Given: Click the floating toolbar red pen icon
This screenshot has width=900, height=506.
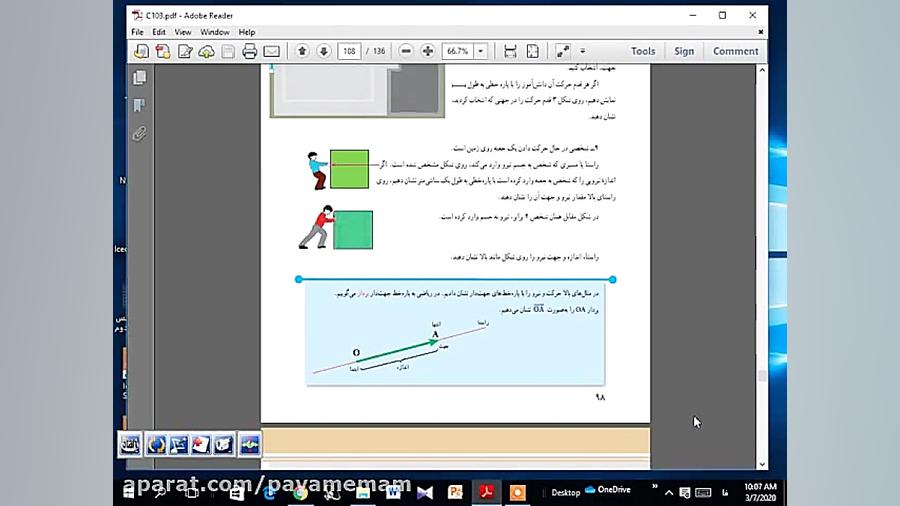Looking at the screenshot, I should [x=200, y=445].
